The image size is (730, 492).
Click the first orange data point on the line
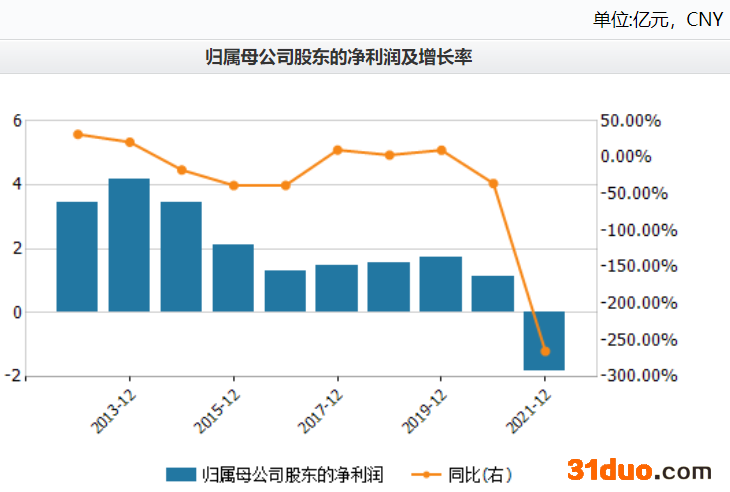click(x=78, y=134)
